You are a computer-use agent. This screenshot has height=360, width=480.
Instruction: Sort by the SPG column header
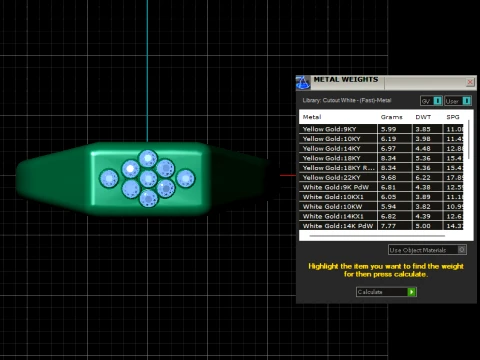453,117
